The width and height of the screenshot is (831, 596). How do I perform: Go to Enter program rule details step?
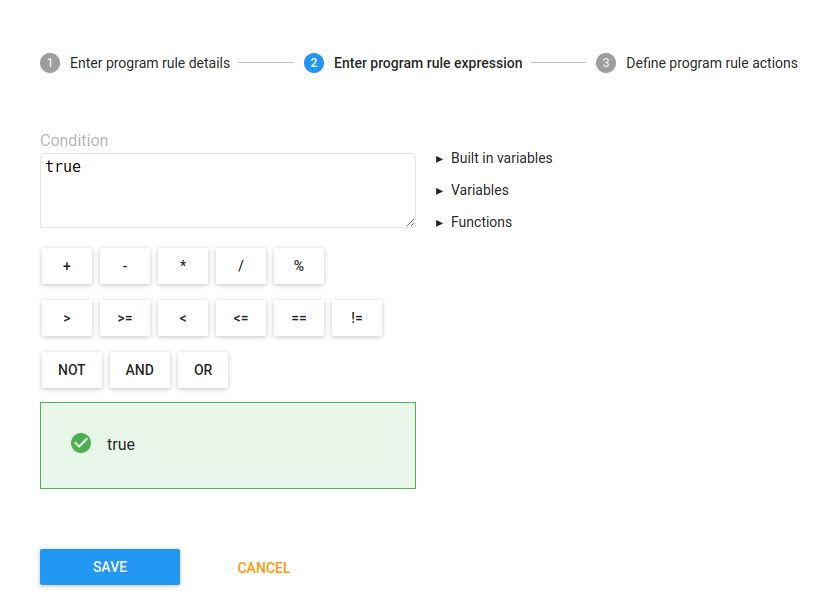coord(135,63)
